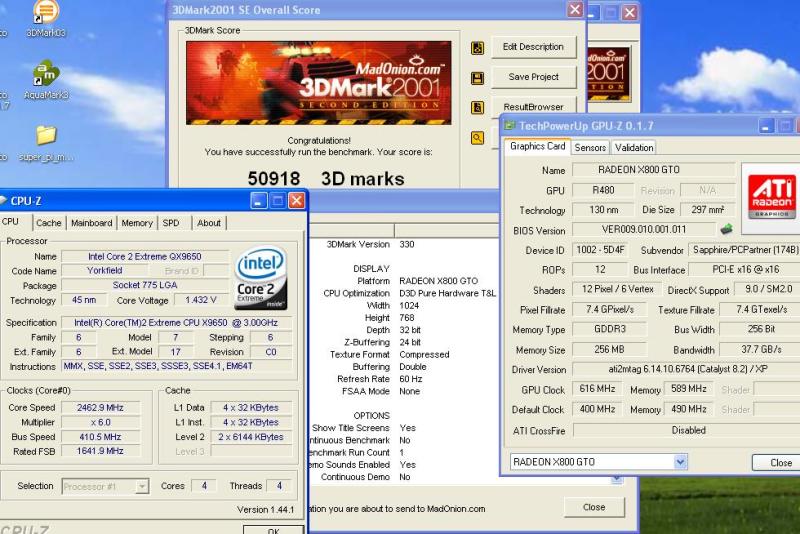
Task: Click the 50918 3D marks score
Action: [326, 179]
